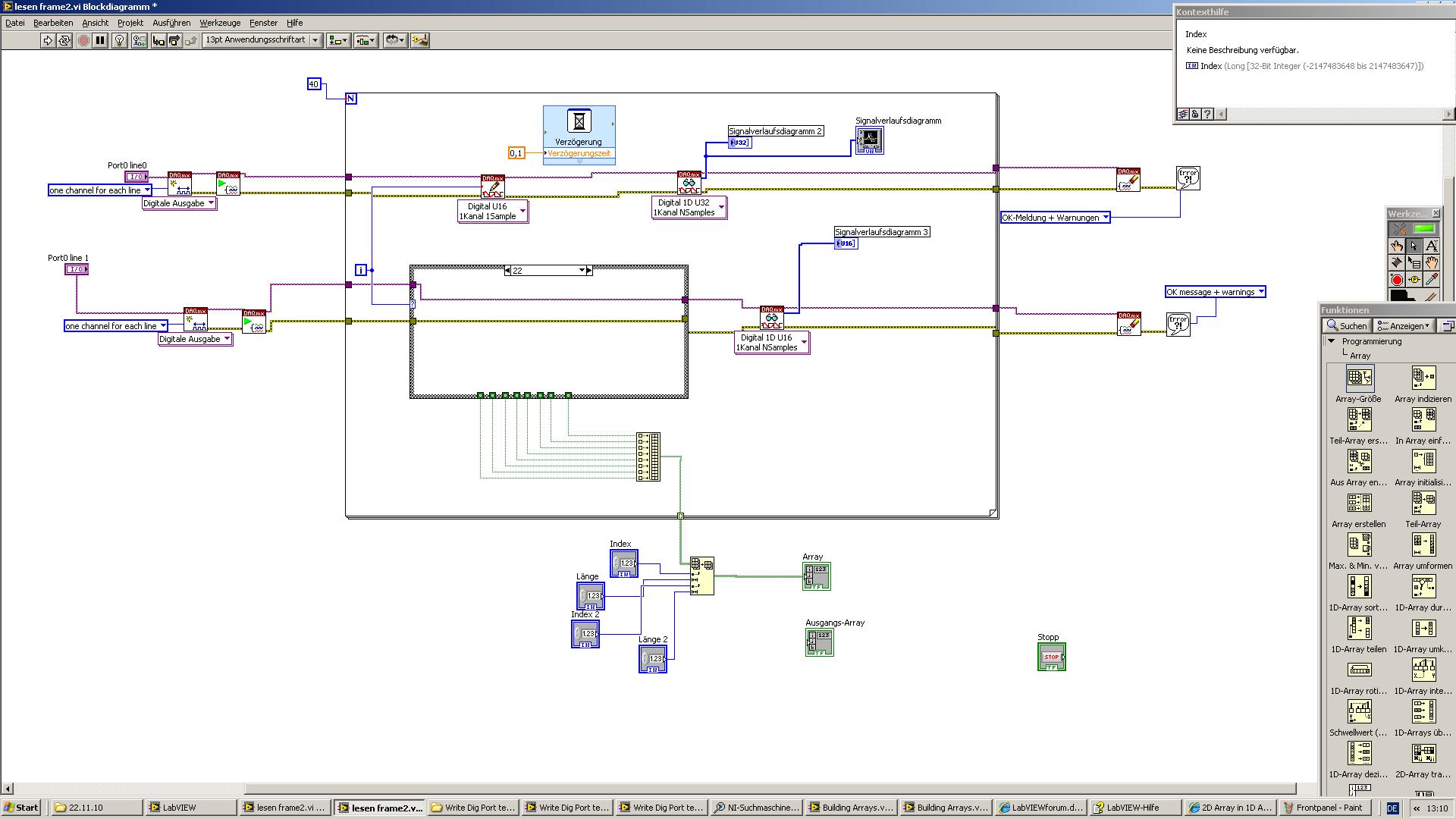Click the Array initialisieren function icon
The width and height of the screenshot is (1456, 819).
click(x=1423, y=461)
